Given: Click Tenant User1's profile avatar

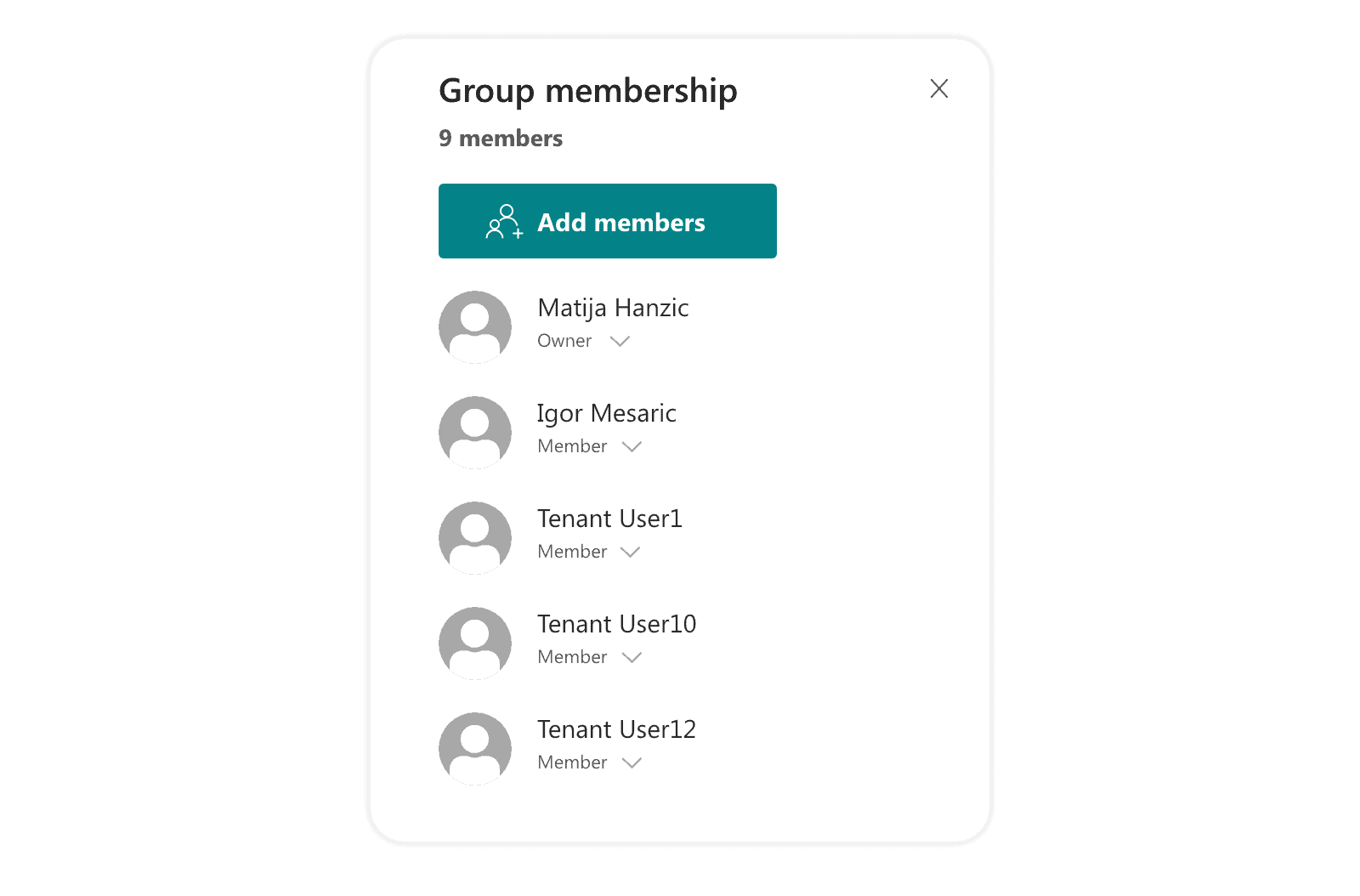Looking at the screenshot, I should pyautogui.click(x=474, y=537).
